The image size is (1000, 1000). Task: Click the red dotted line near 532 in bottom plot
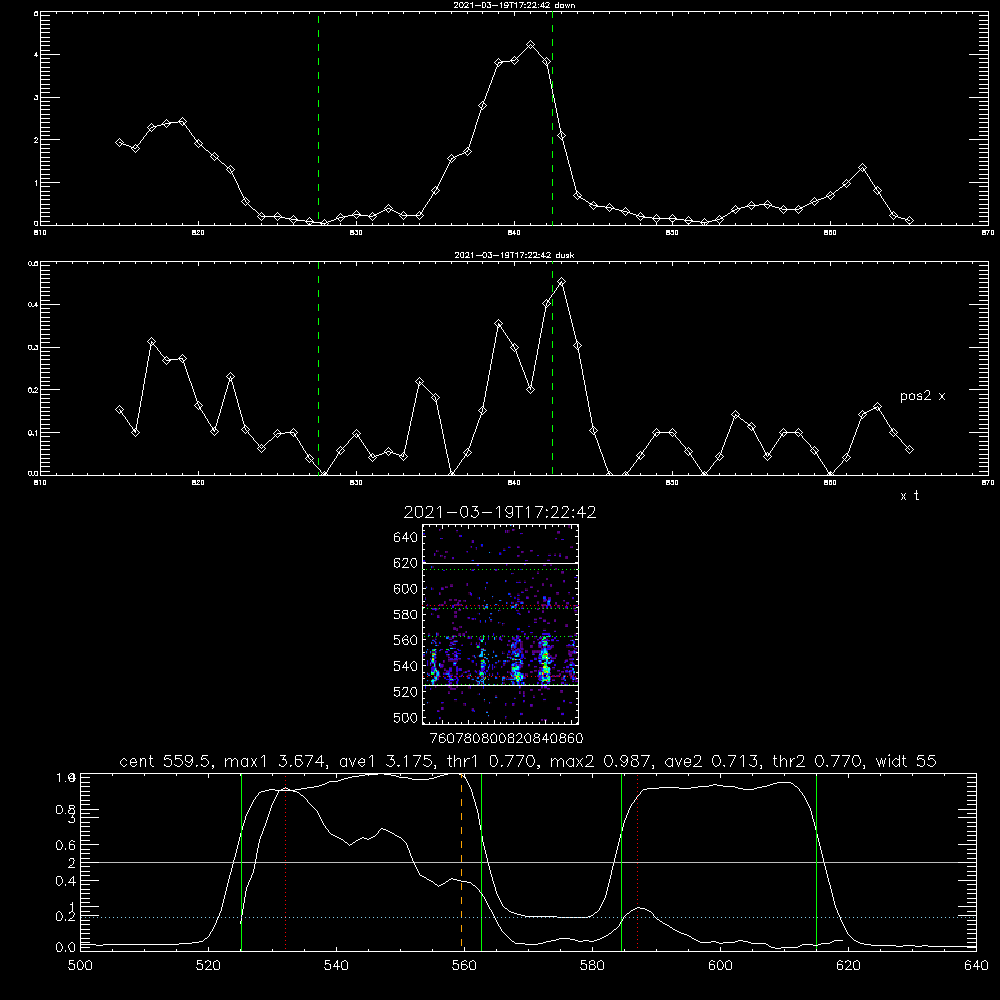(x=286, y=862)
